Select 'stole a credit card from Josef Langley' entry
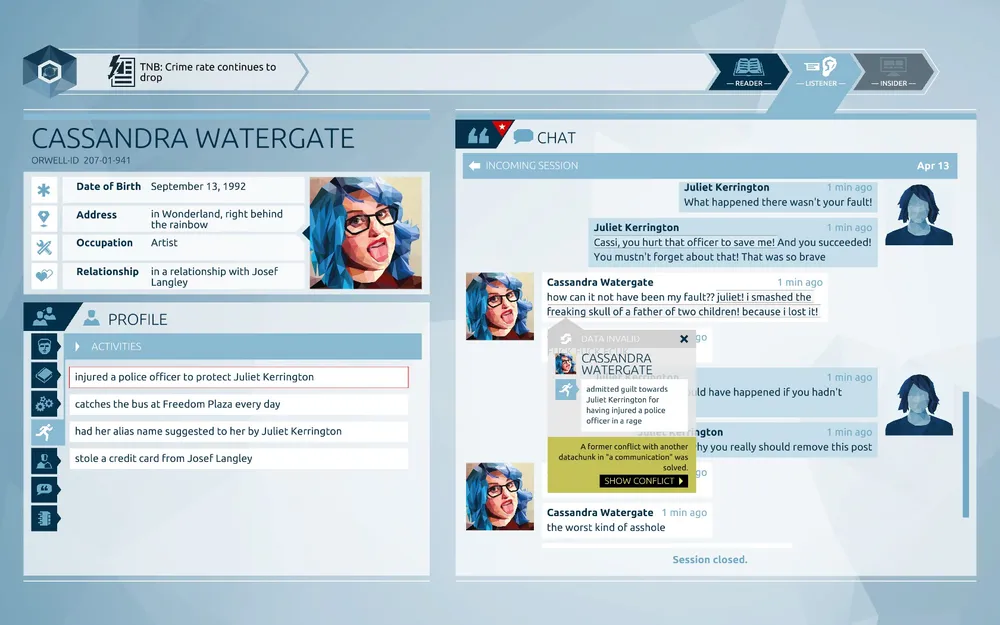This screenshot has width=1000, height=625. [239, 459]
